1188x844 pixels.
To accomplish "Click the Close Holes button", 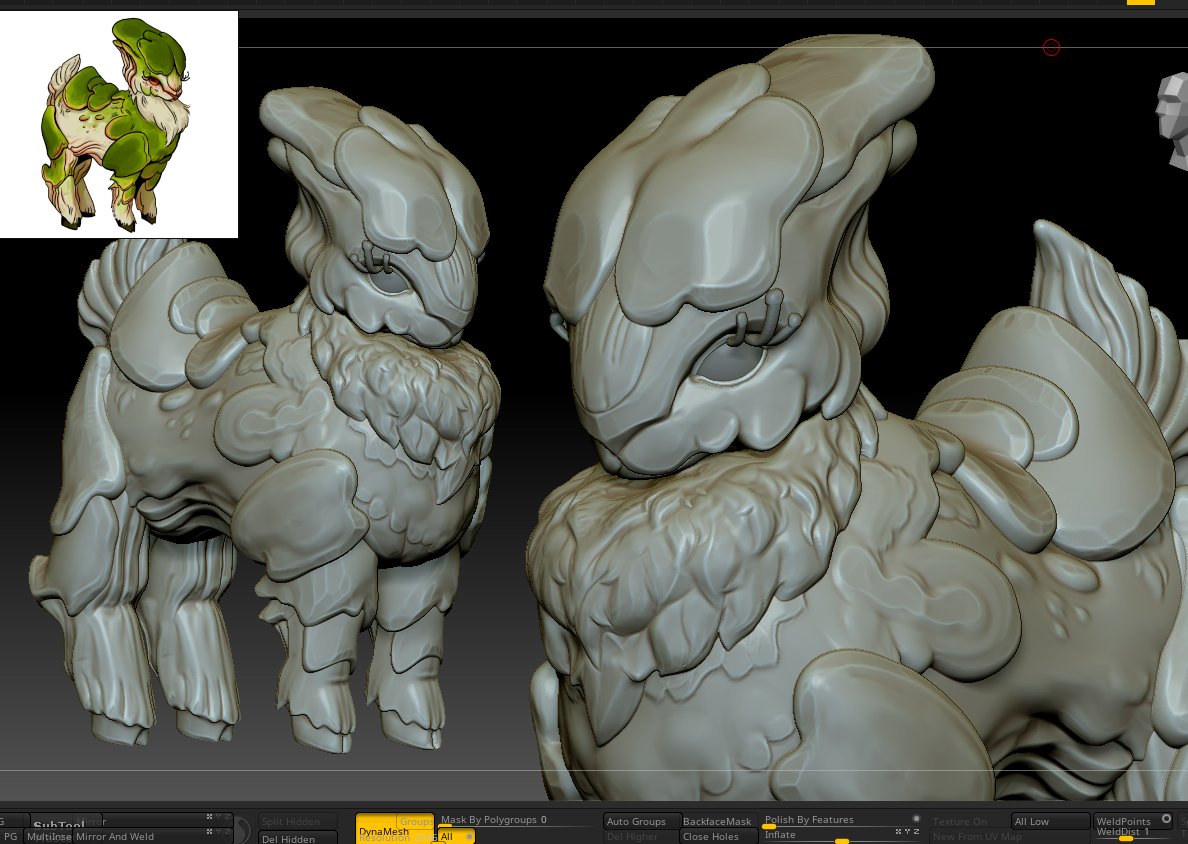I will (719, 836).
